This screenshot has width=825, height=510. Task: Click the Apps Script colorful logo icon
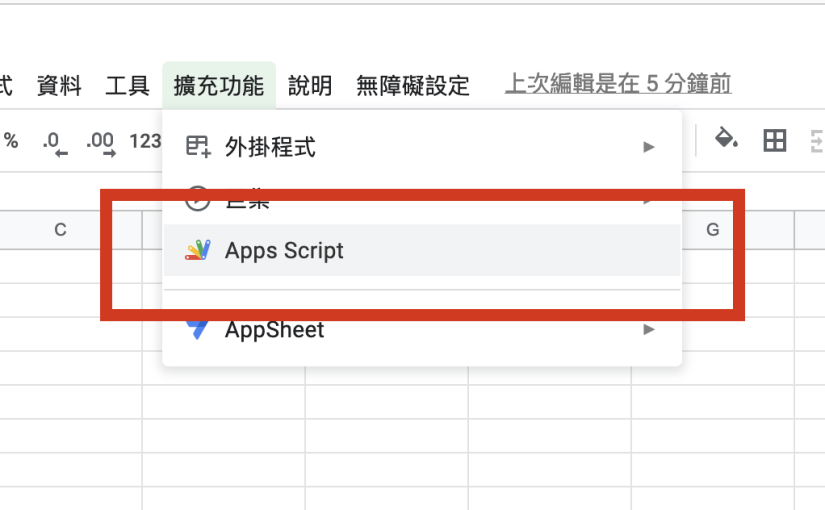[198, 250]
